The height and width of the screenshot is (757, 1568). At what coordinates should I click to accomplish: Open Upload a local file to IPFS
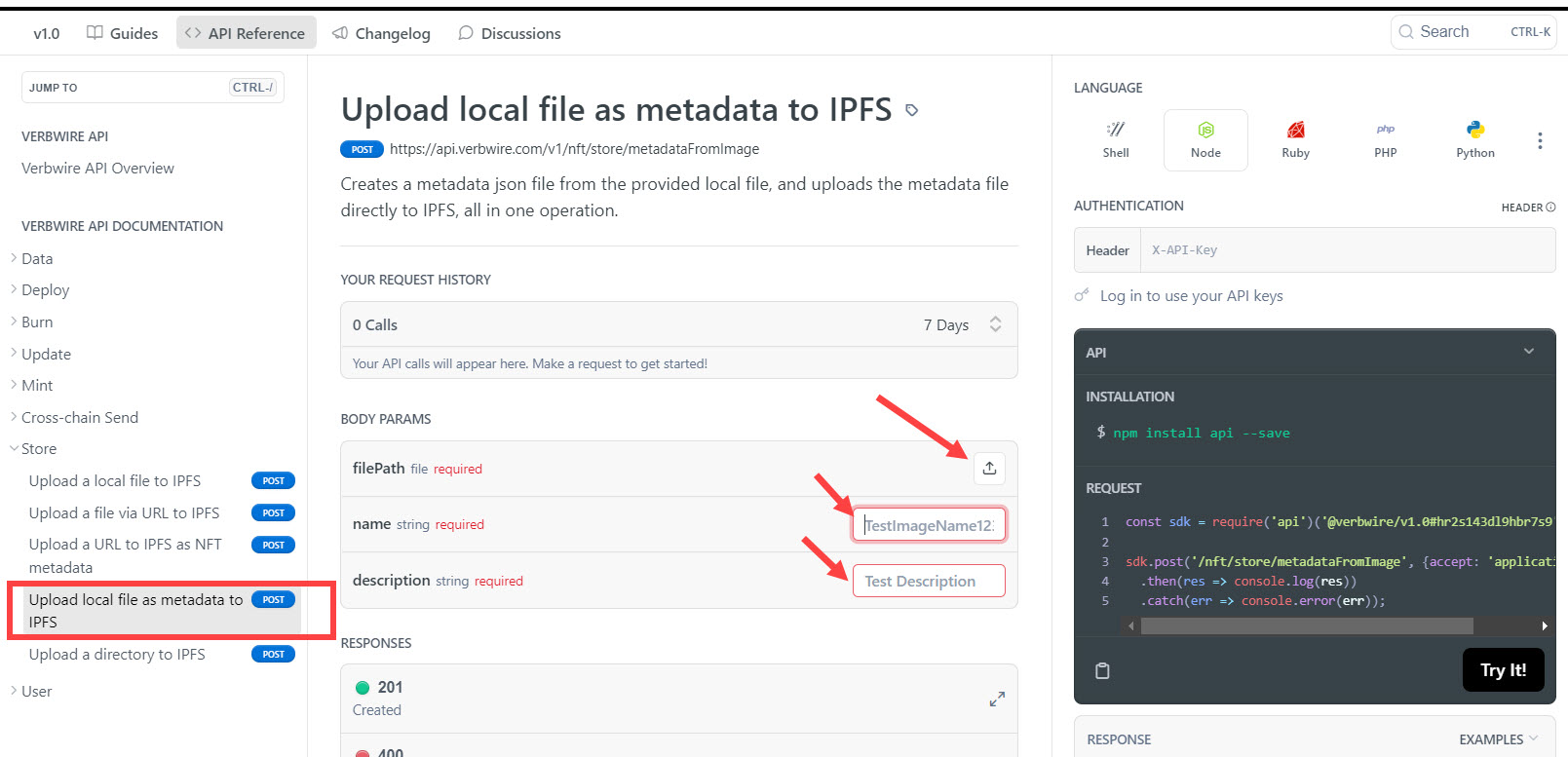tap(114, 481)
